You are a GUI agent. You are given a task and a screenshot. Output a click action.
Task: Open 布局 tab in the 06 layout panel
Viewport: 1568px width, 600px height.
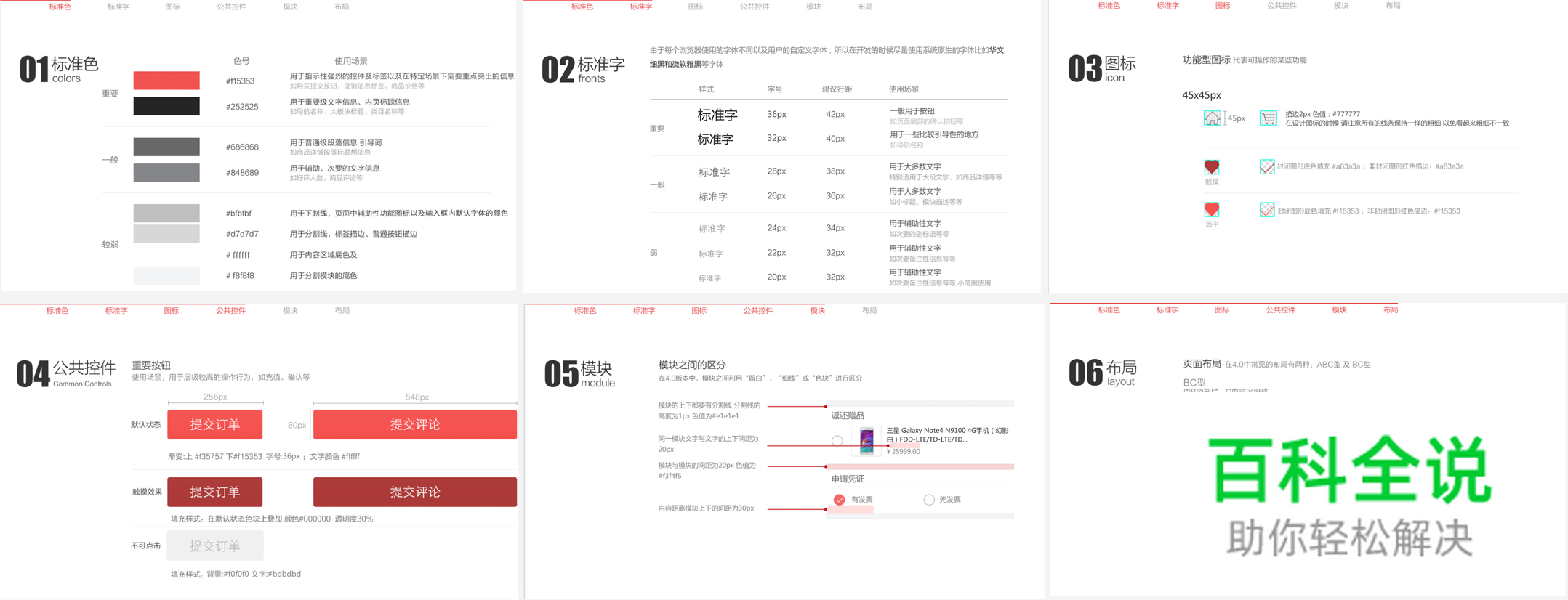click(1391, 310)
